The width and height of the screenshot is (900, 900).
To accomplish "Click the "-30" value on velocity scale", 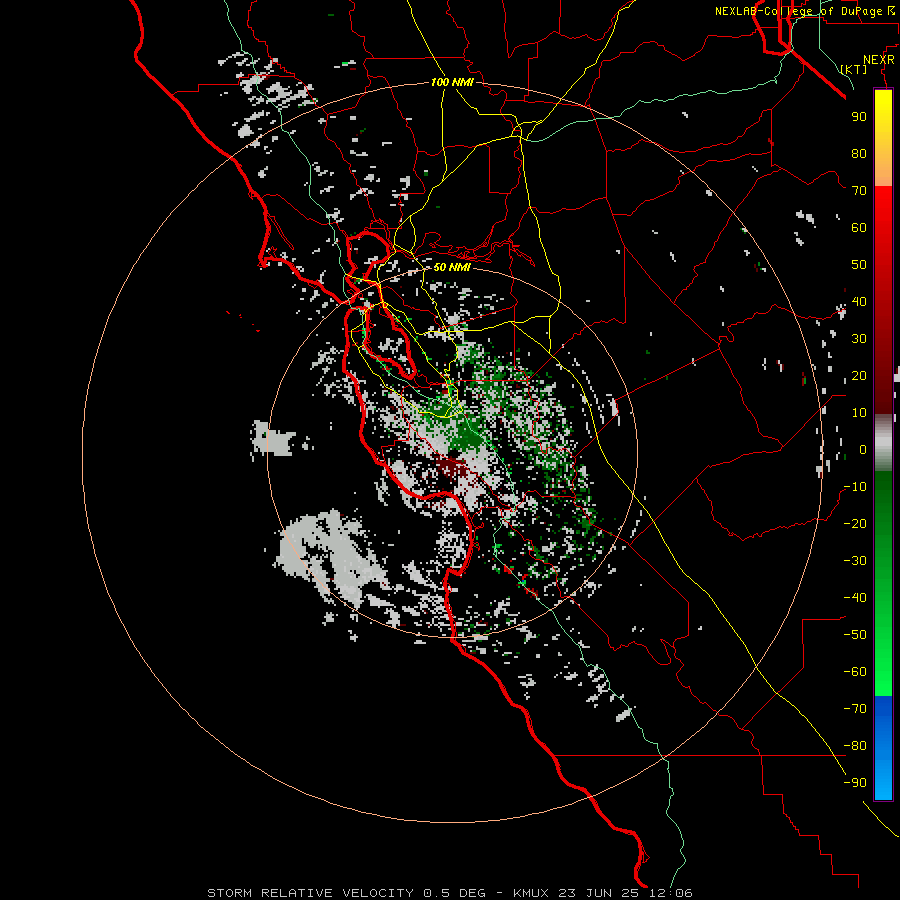I will [x=855, y=561].
